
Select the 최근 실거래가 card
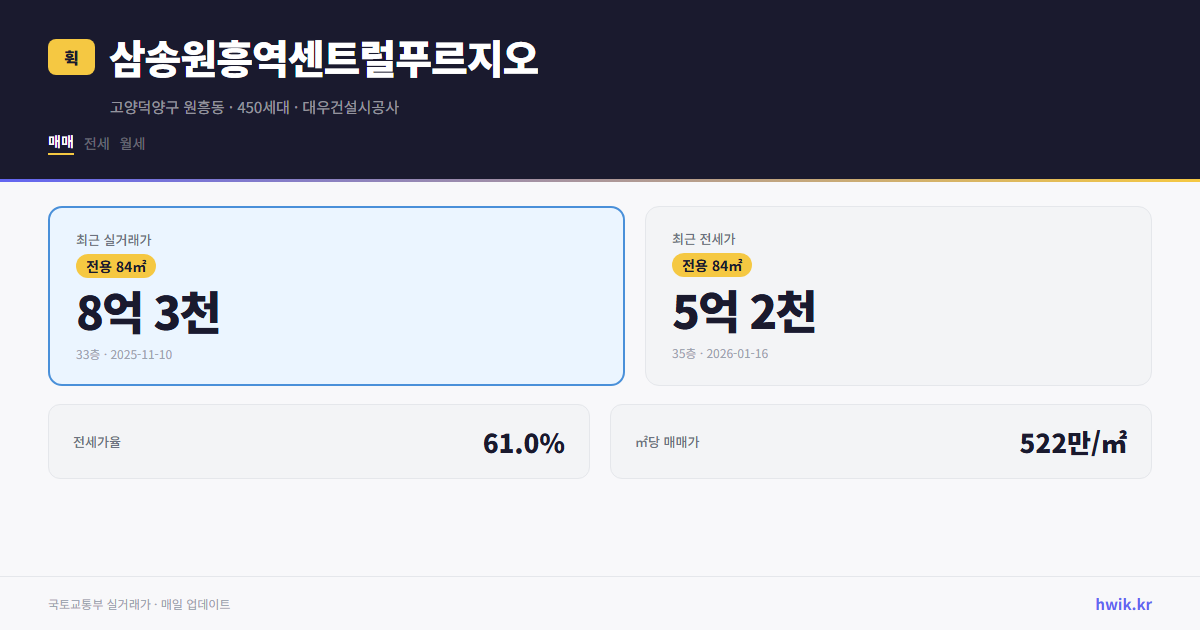coord(336,295)
